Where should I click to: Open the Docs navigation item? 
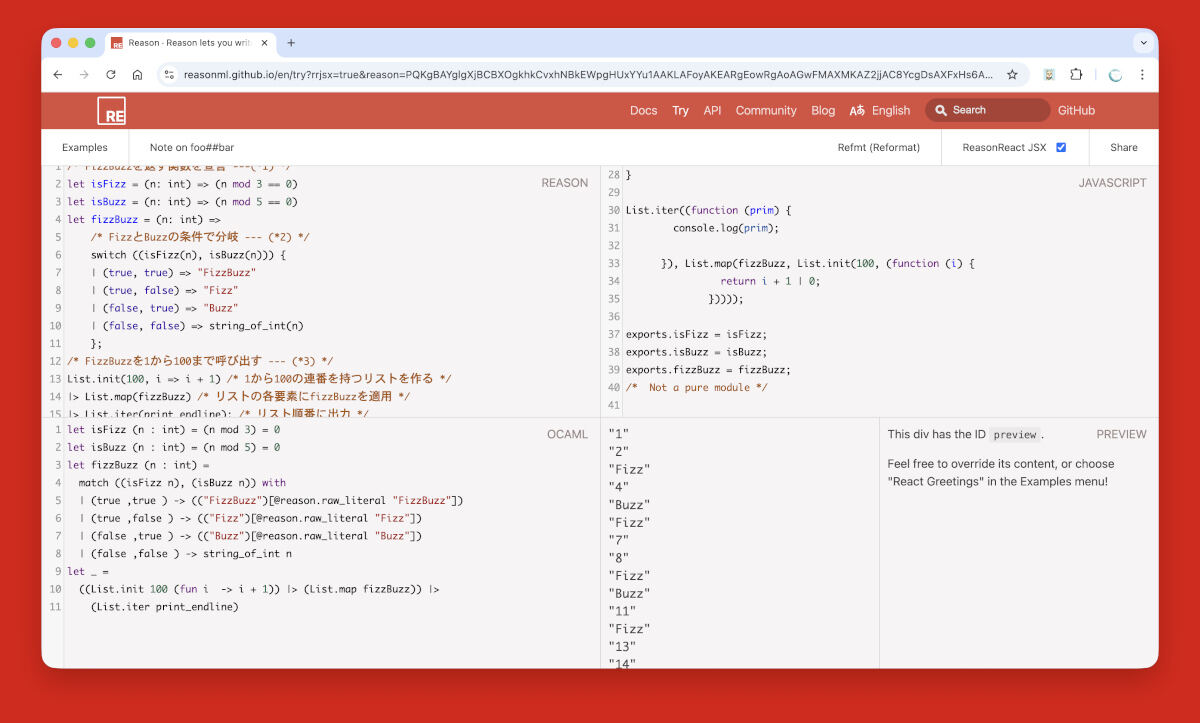click(643, 111)
